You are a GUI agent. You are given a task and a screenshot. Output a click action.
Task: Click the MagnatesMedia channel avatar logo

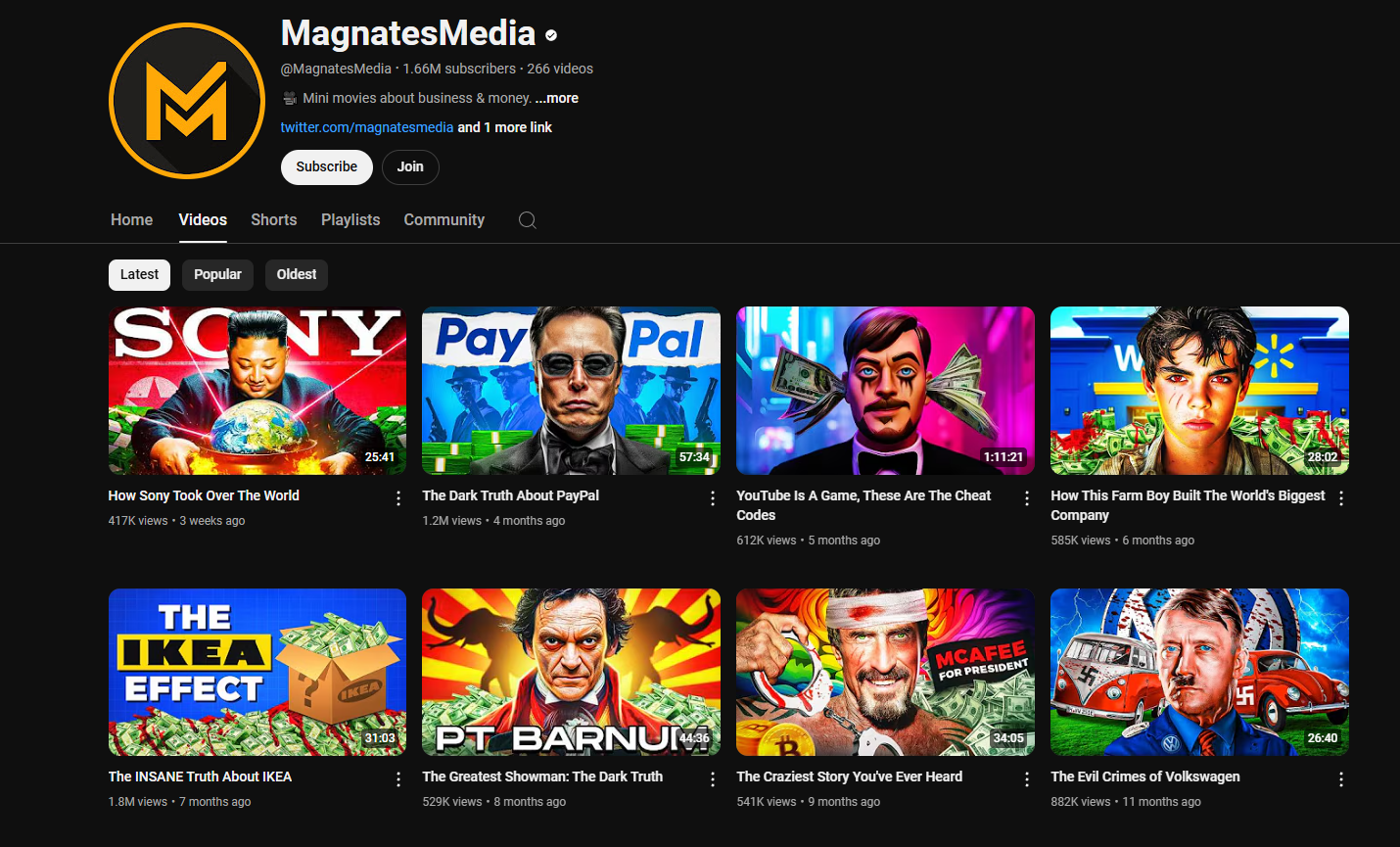click(187, 101)
